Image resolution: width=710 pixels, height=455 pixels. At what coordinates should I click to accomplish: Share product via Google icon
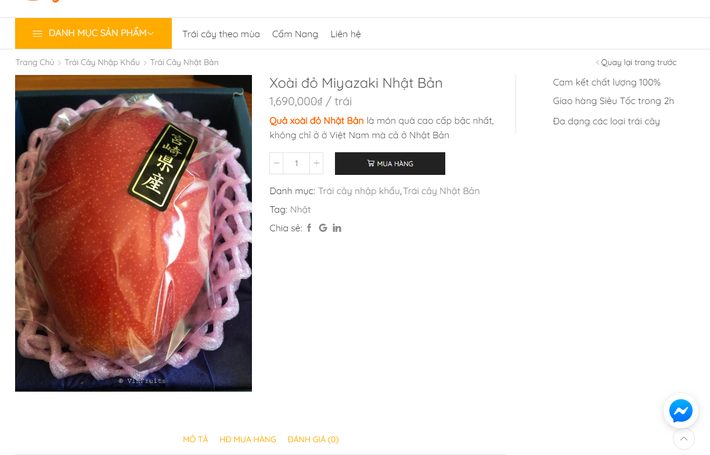click(323, 228)
